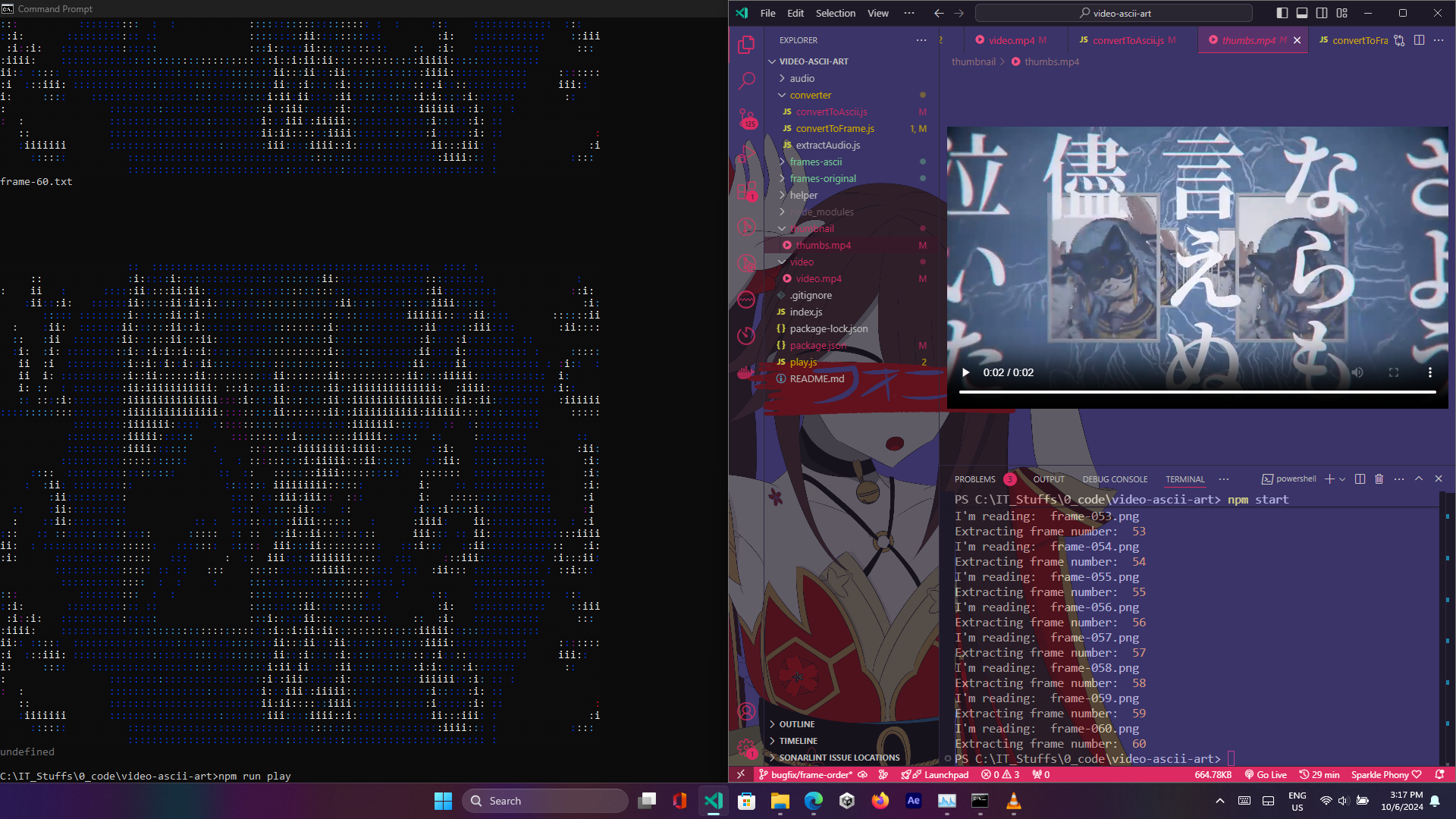This screenshot has width=1456, height=819.
Task: Open Source Control view with 125 badge
Action: coord(746,118)
